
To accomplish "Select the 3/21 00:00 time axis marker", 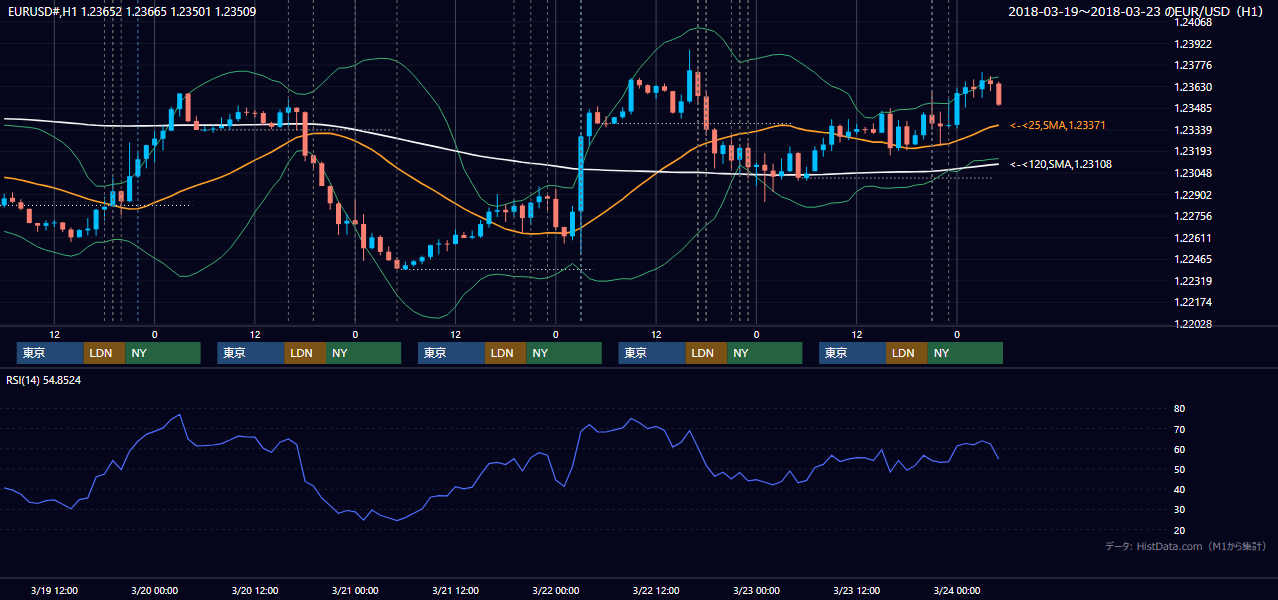I will [x=355, y=591].
